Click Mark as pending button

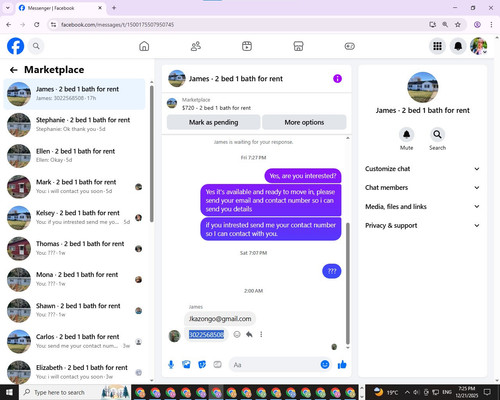click(213, 122)
